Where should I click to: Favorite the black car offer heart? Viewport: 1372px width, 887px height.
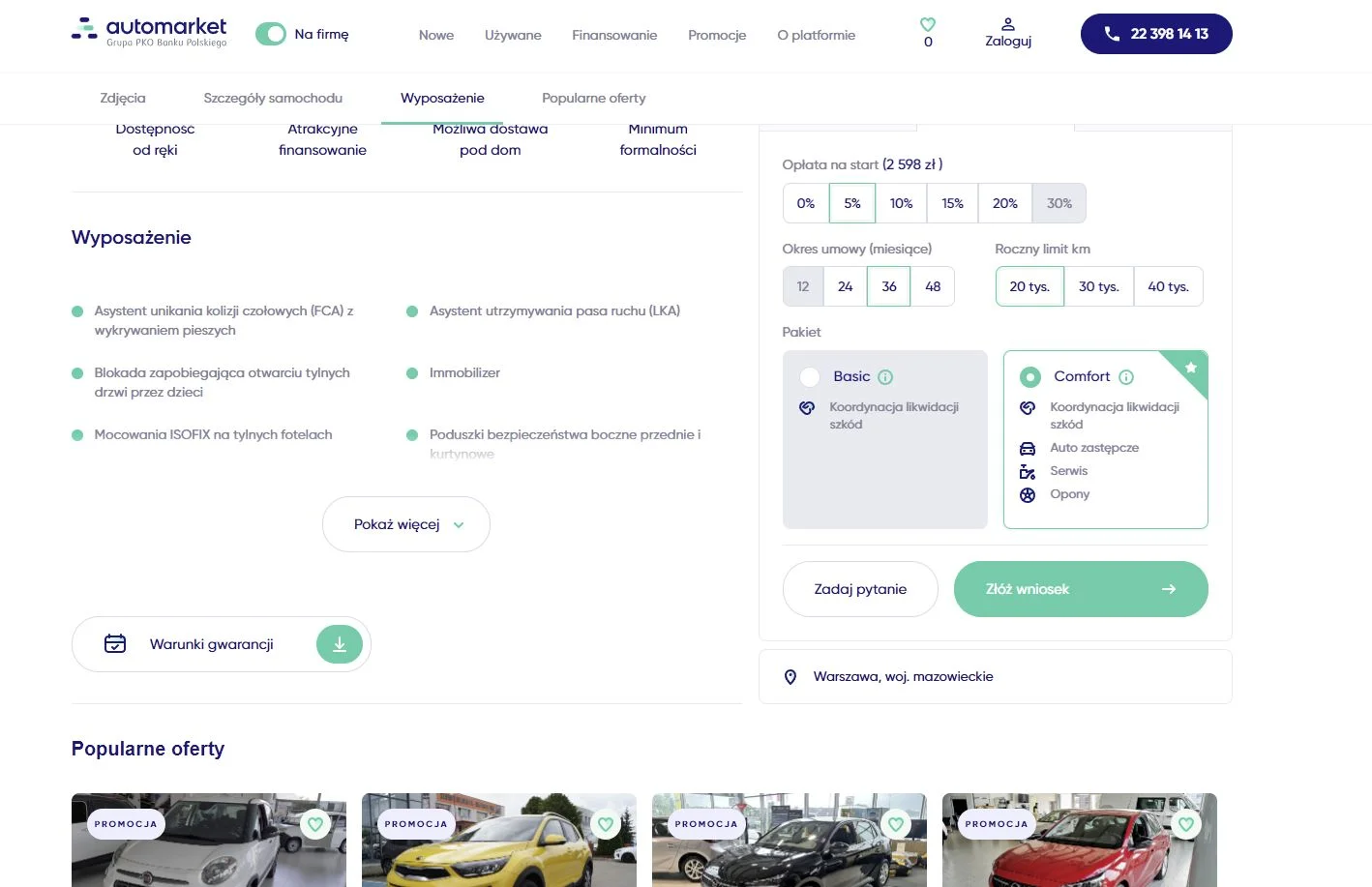tap(896, 825)
